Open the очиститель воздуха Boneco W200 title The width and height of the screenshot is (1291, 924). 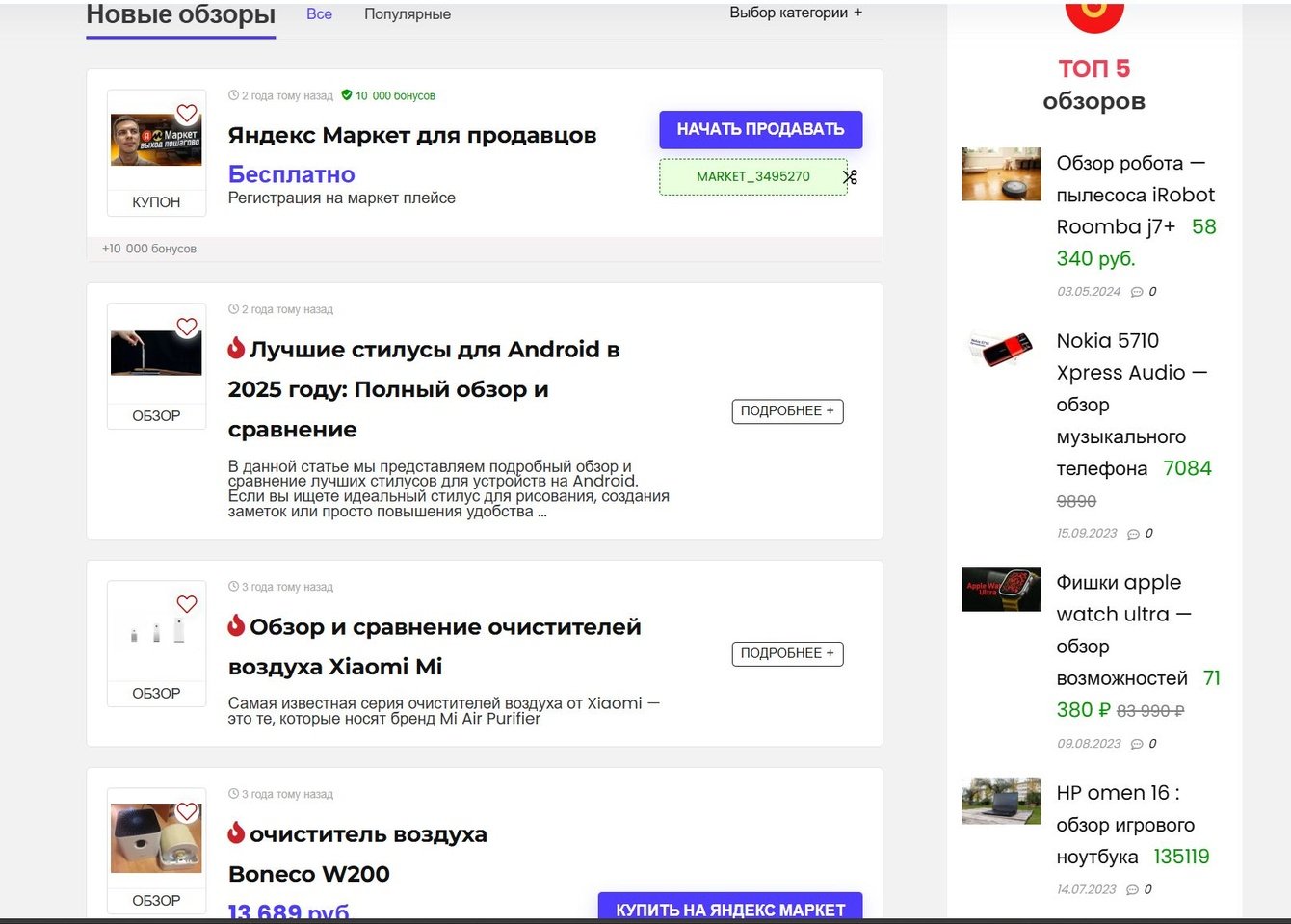(x=357, y=854)
